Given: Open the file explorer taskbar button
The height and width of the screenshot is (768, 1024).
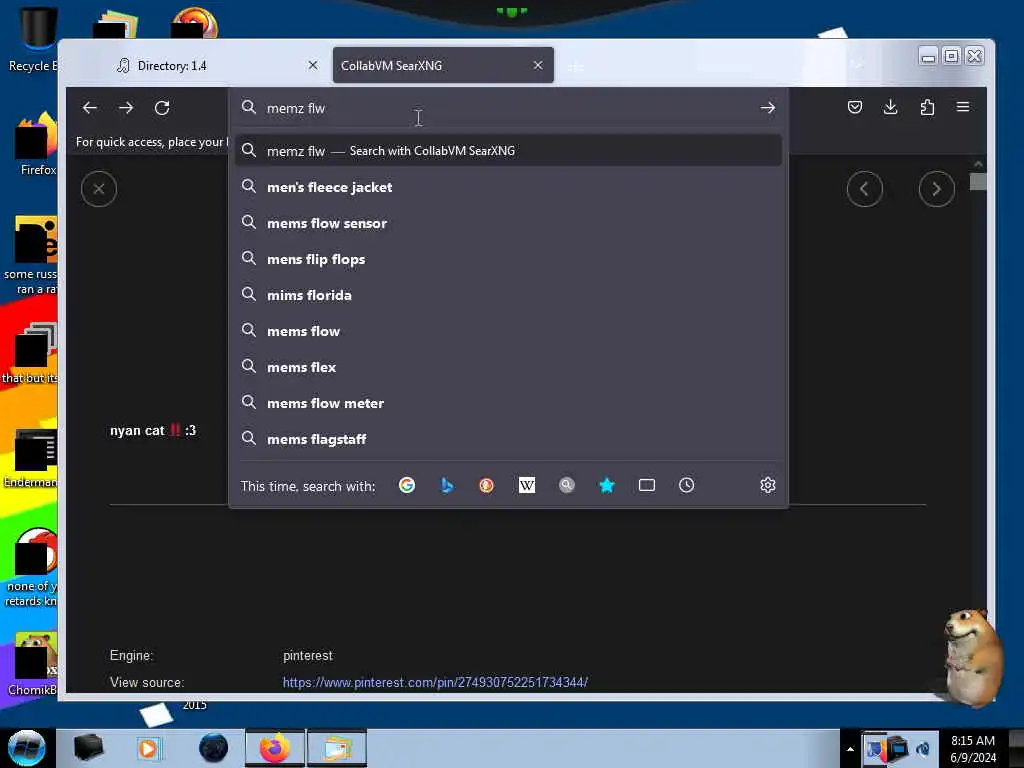Looking at the screenshot, I should [337, 748].
